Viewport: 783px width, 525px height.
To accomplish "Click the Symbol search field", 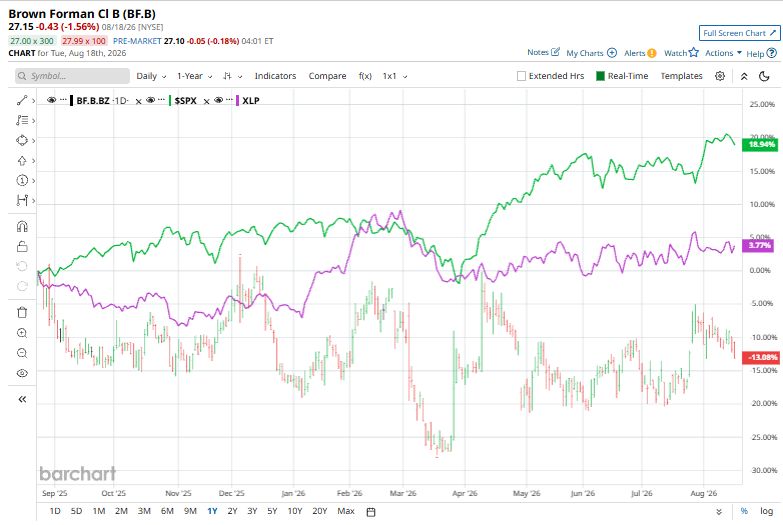I will [72, 76].
